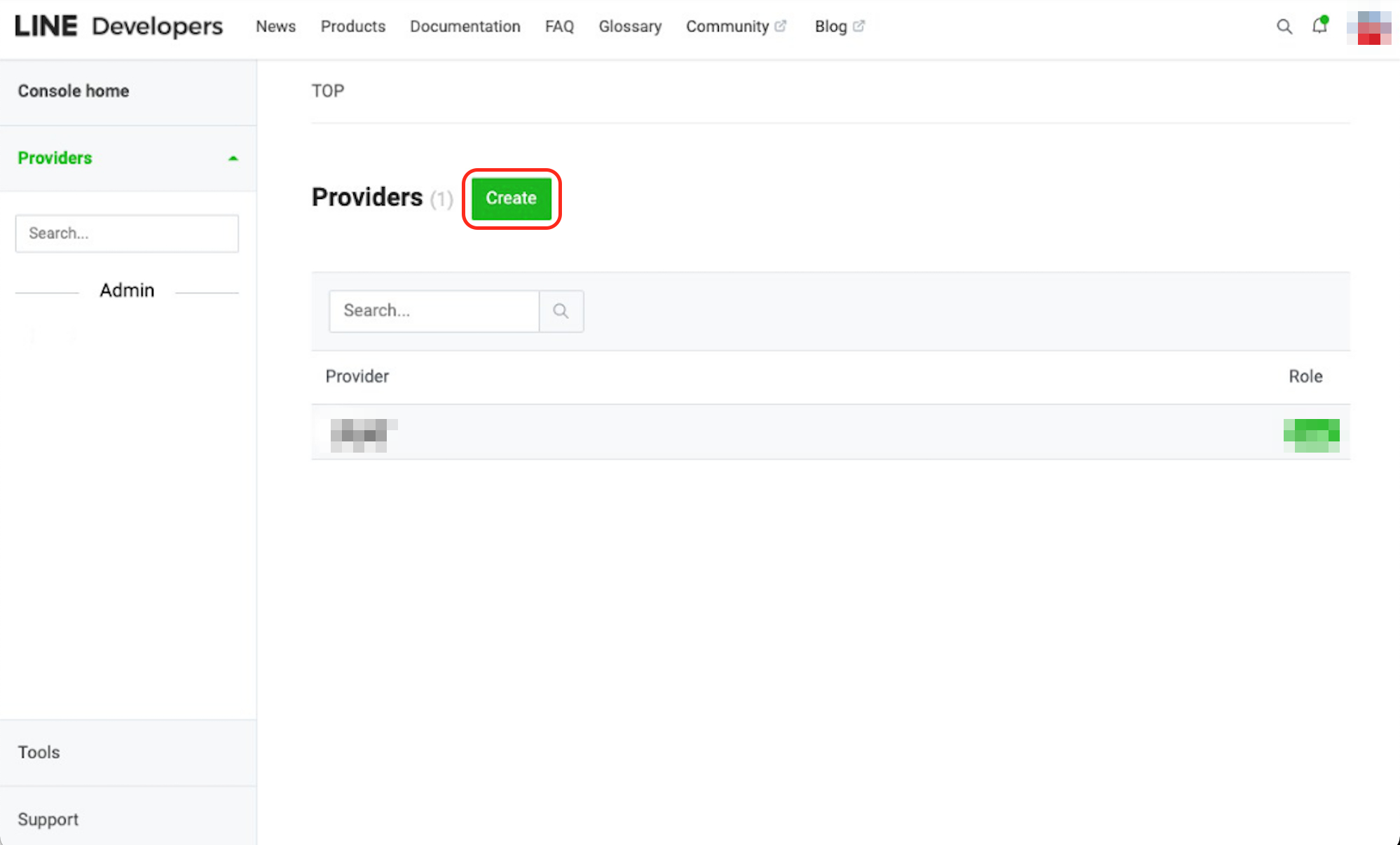Click the TOP breadcrumb
The height and width of the screenshot is (845, 1400).
coord(328,91)
